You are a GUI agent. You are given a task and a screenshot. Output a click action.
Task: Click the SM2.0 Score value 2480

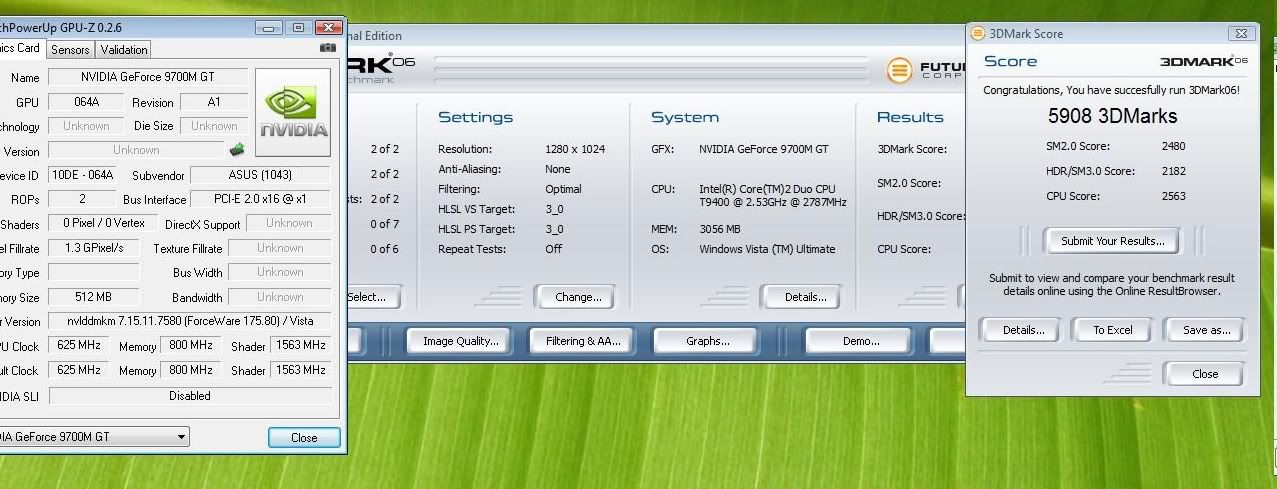click(1173, 146)
